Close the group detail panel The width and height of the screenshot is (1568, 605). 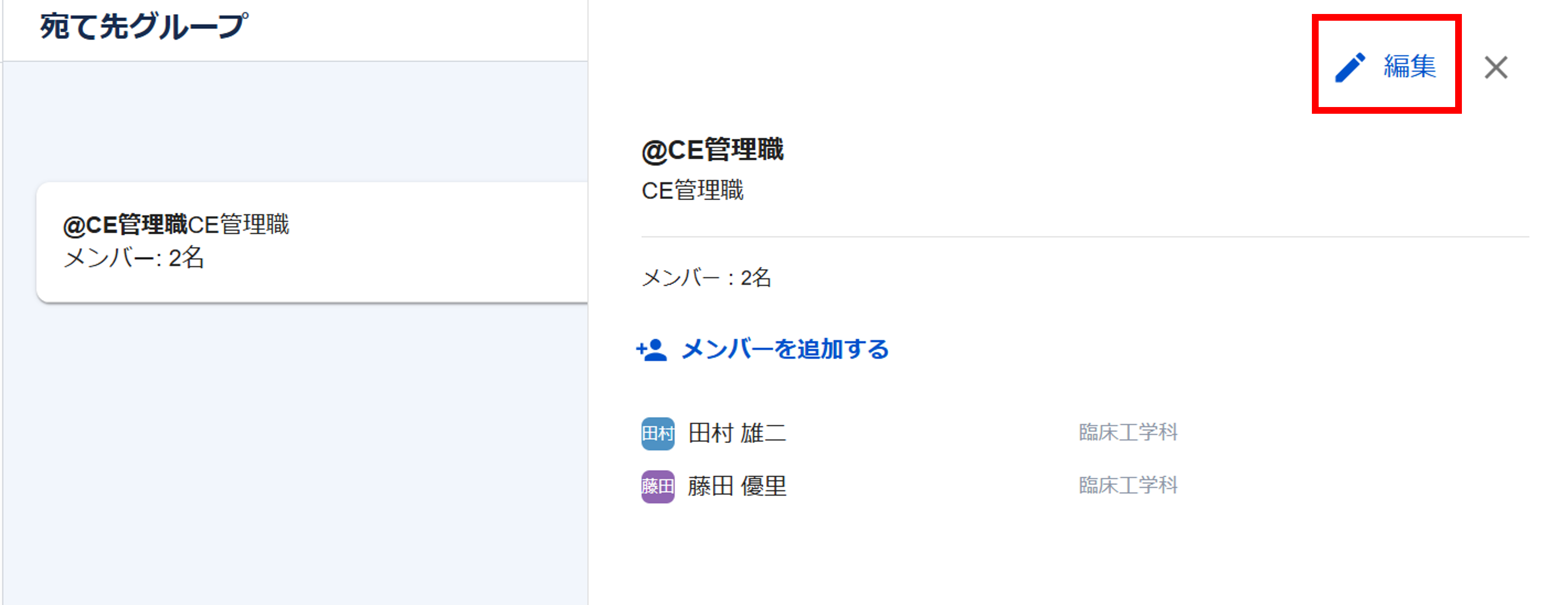[1496, 67]
